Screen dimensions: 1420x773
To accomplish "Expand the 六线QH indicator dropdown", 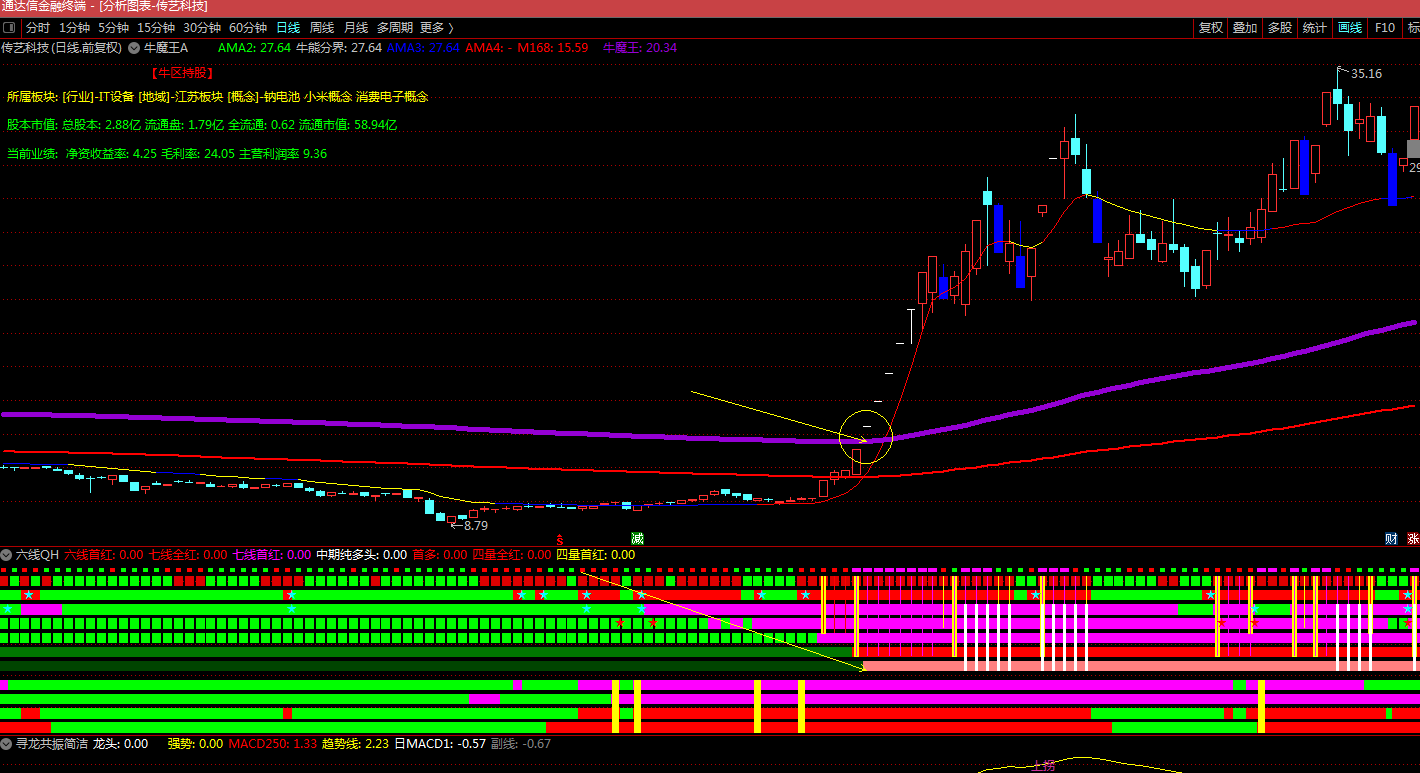I will click(6, 554).
